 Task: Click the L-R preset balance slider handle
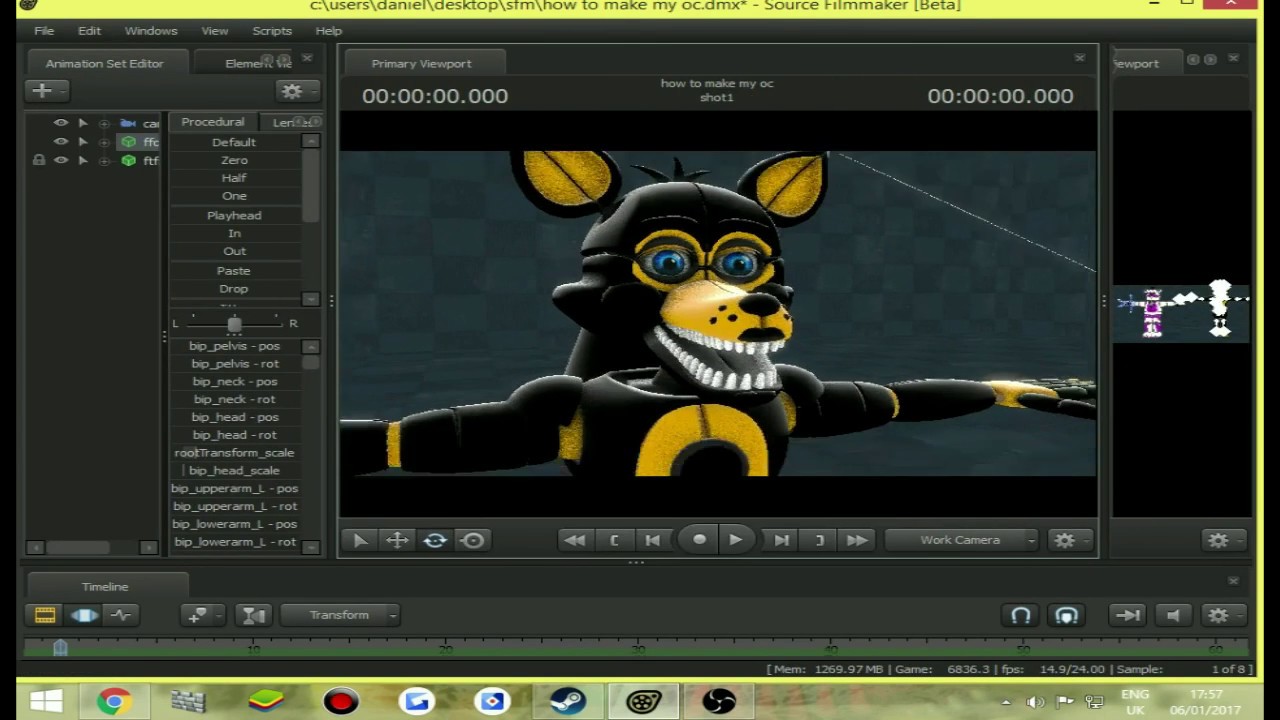click(234, 324)
